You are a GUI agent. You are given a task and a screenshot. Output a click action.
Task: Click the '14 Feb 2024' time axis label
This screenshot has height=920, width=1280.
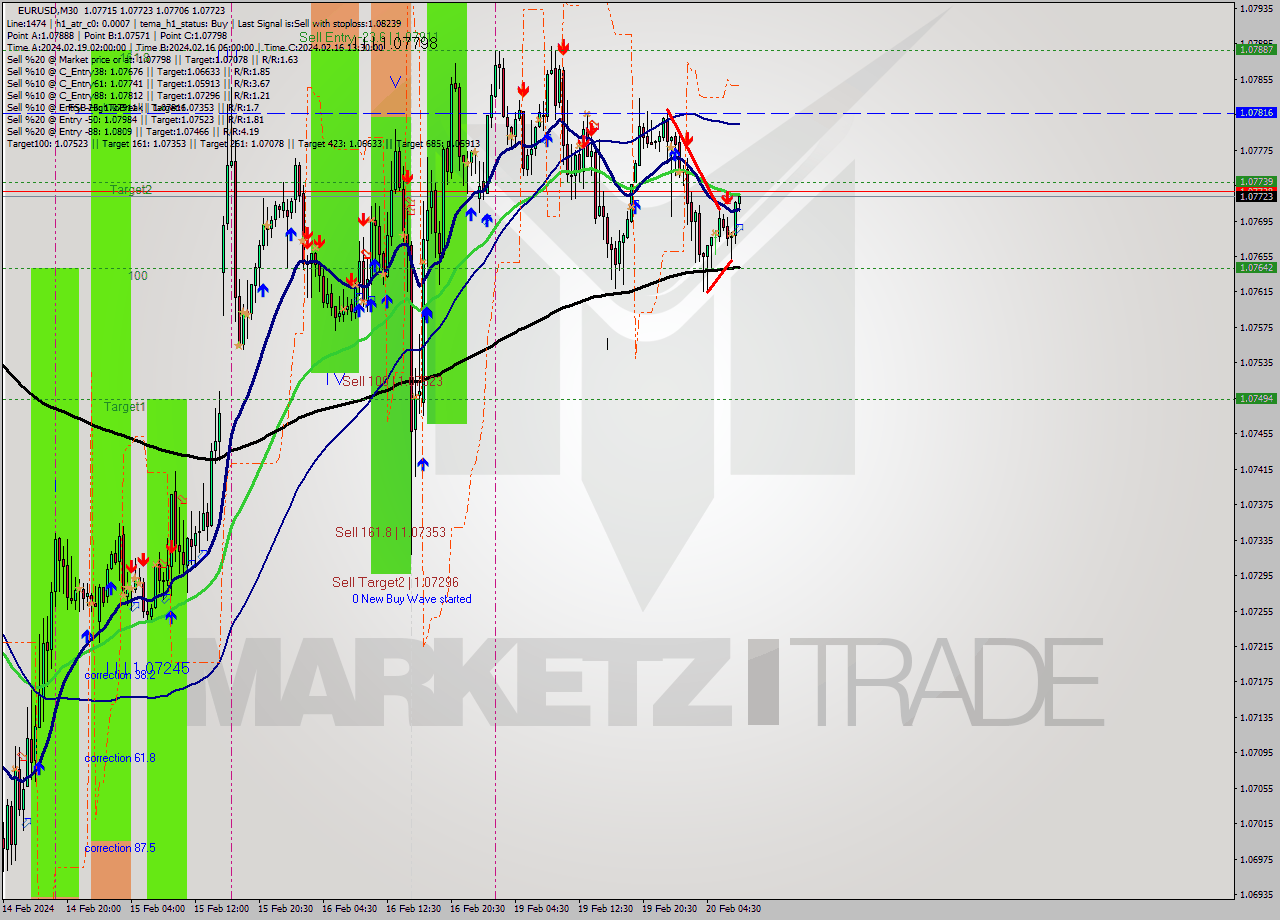click(x=29, y=909)
